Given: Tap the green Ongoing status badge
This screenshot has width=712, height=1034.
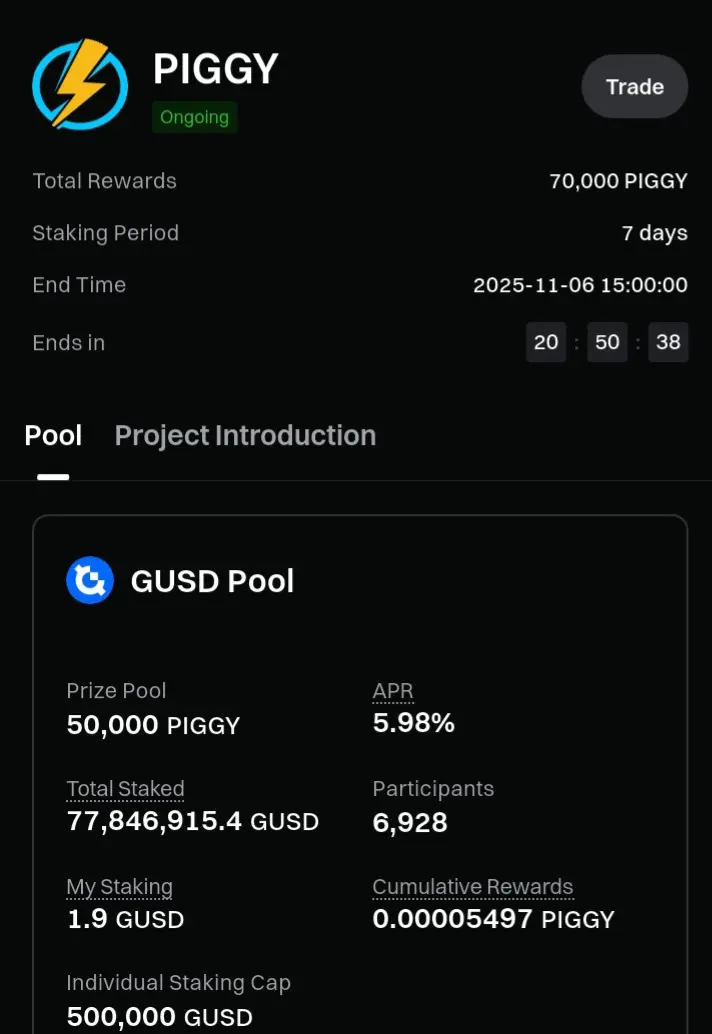Looking at the screenshot, I should click(194, 117).
